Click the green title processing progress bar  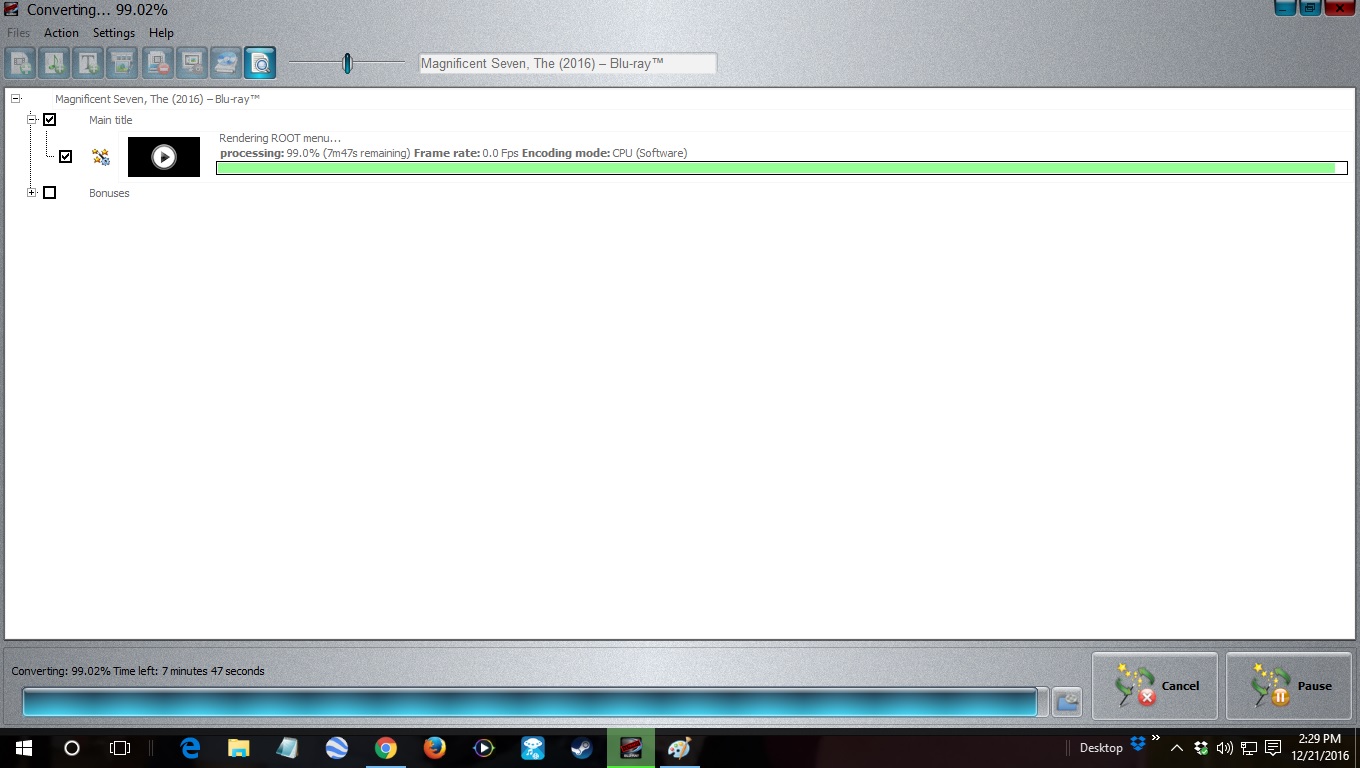tap(782, 168)
